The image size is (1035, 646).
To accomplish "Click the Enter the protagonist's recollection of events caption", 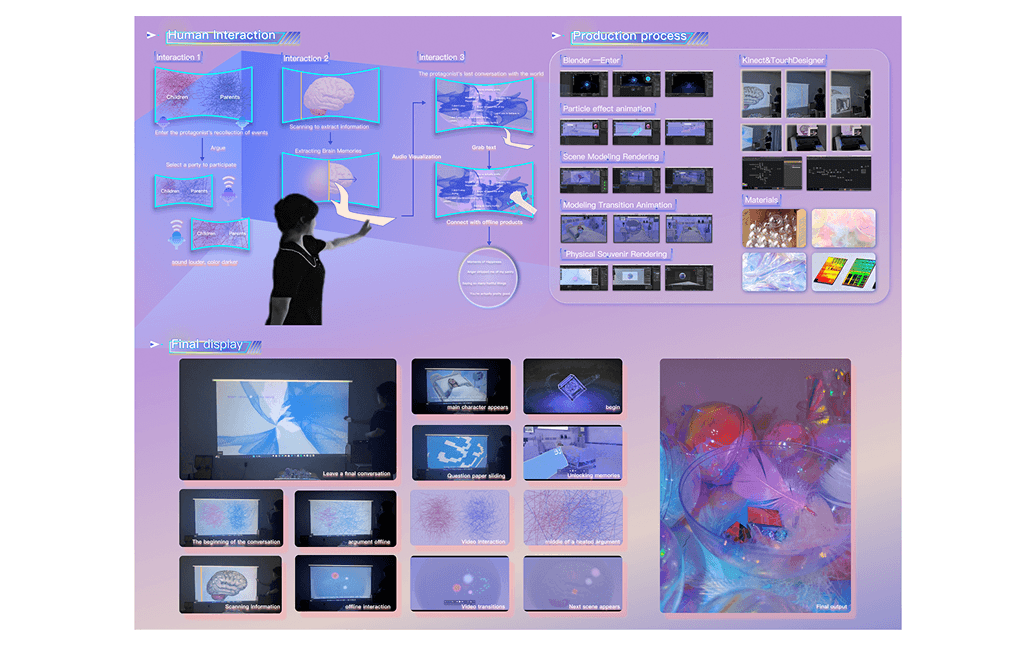I will (x=211, y=133).
